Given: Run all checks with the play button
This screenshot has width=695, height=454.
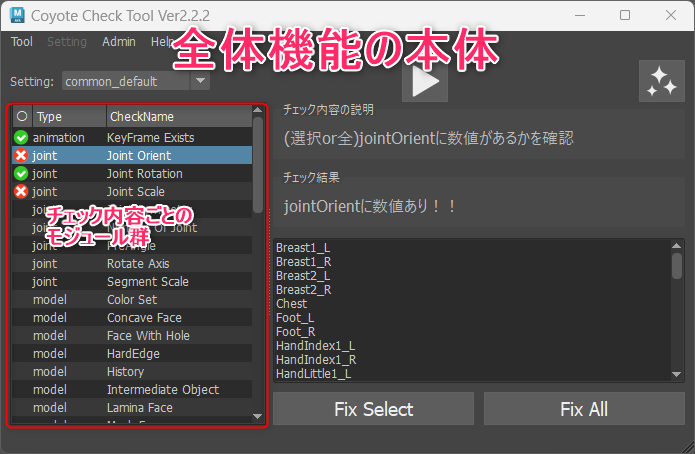Looking at the screenshot, I should [425, 82].
